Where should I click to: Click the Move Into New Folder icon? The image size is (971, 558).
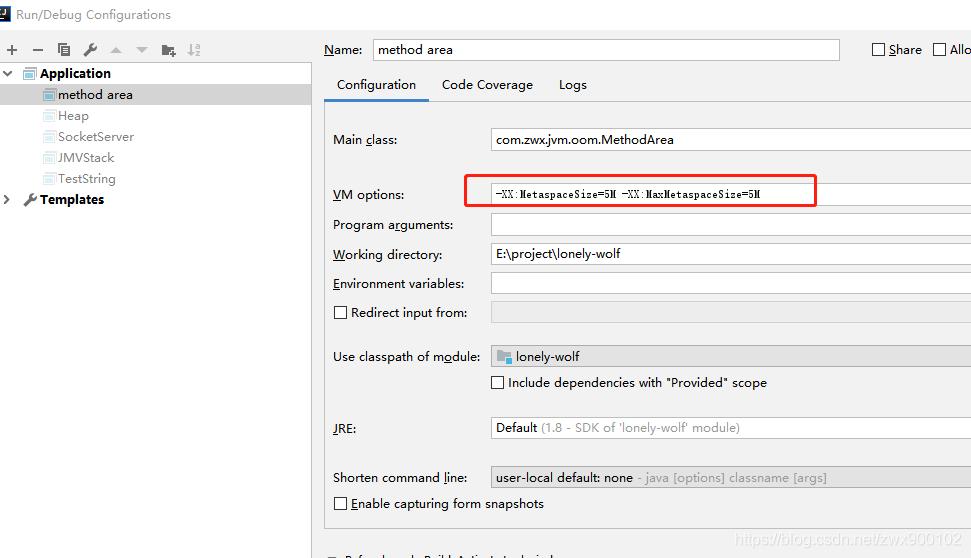(x=168, y=50)
